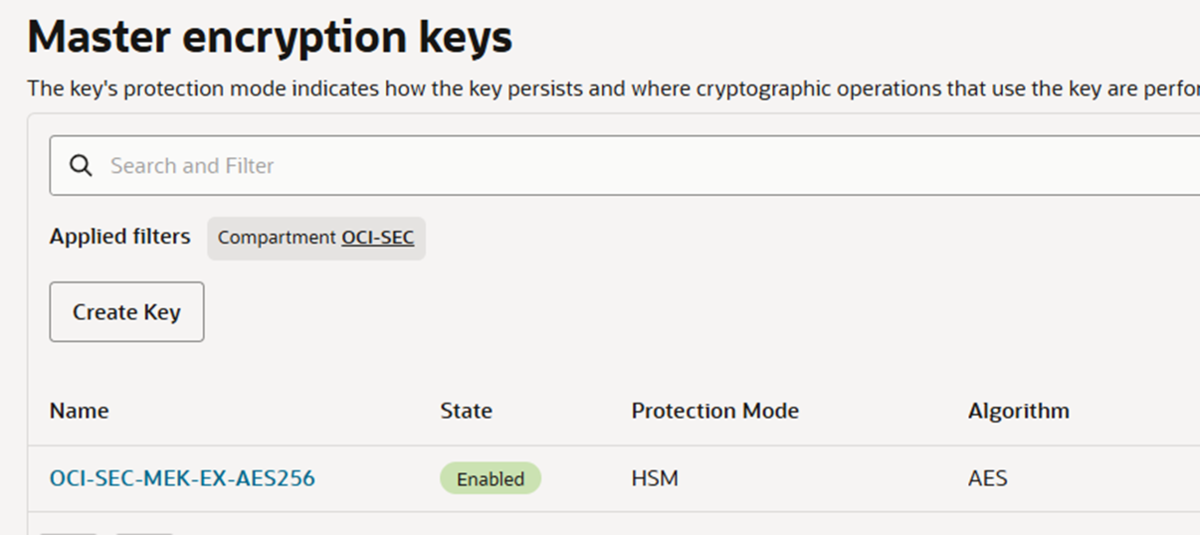Click the protection mode description text
The image size is (1200, 535).
point(614,89)
